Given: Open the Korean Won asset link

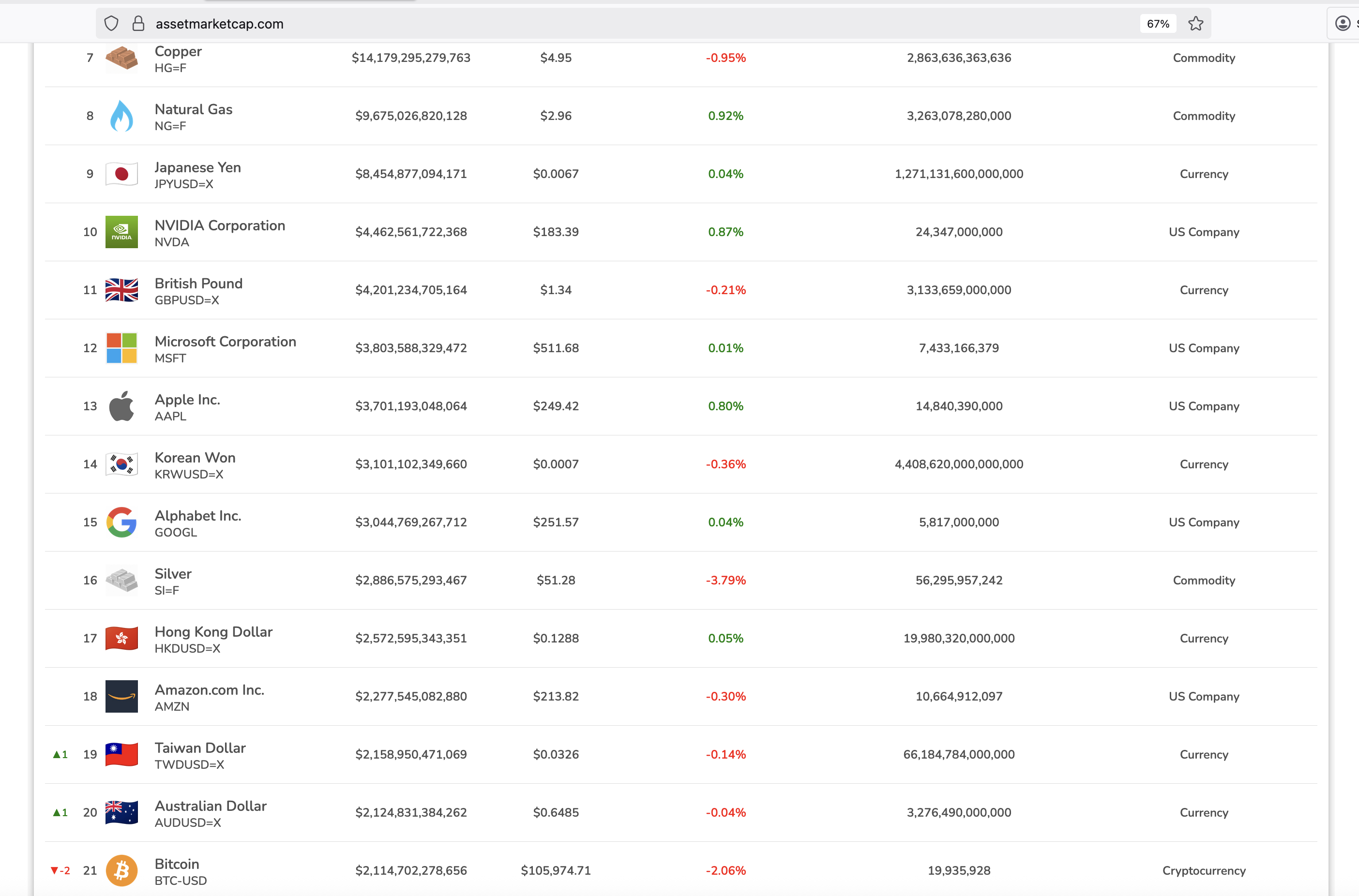Looking at the screenshot, I should (x=195, y=458).
